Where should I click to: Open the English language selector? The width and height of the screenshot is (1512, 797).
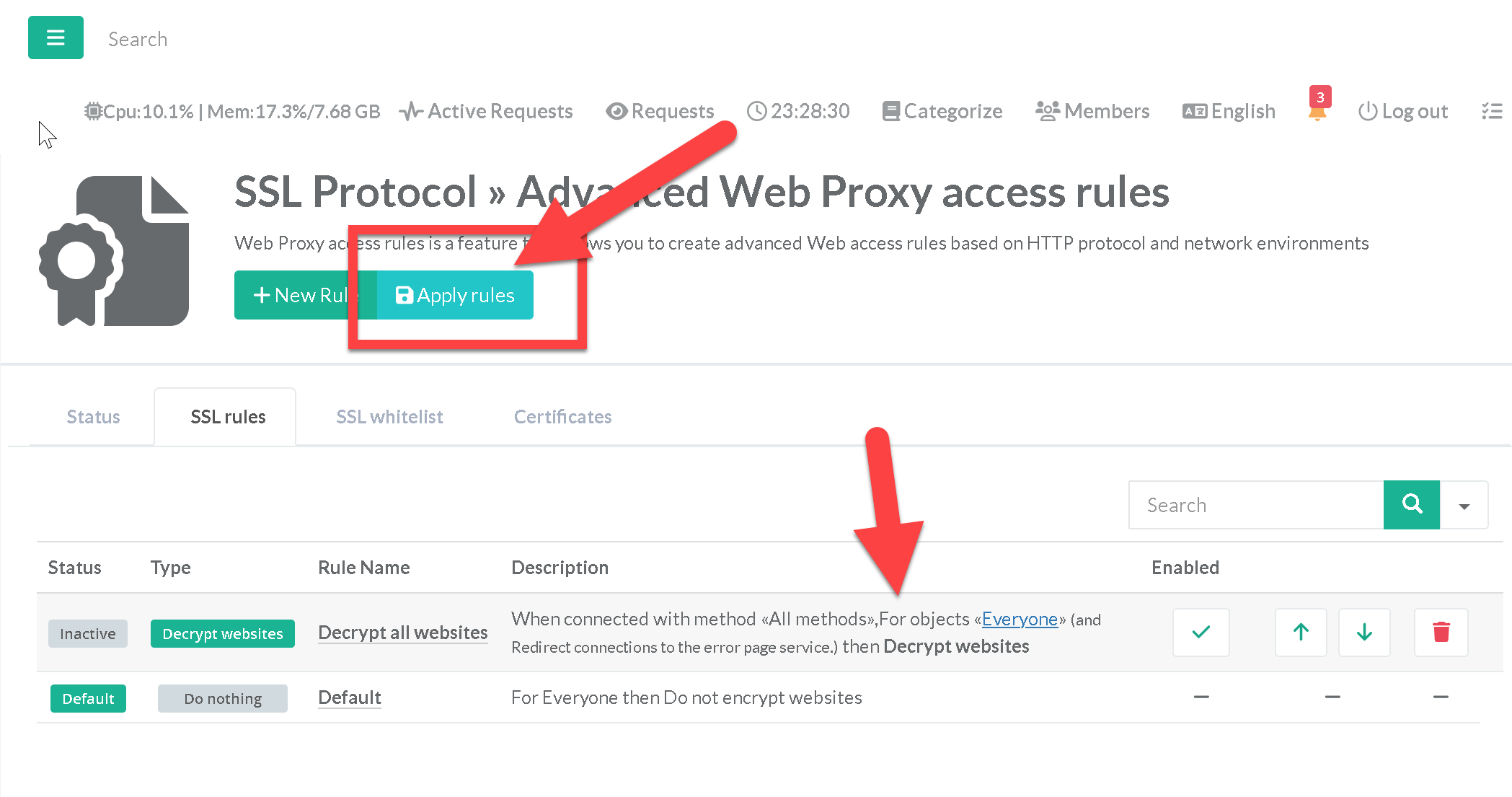1229,111
